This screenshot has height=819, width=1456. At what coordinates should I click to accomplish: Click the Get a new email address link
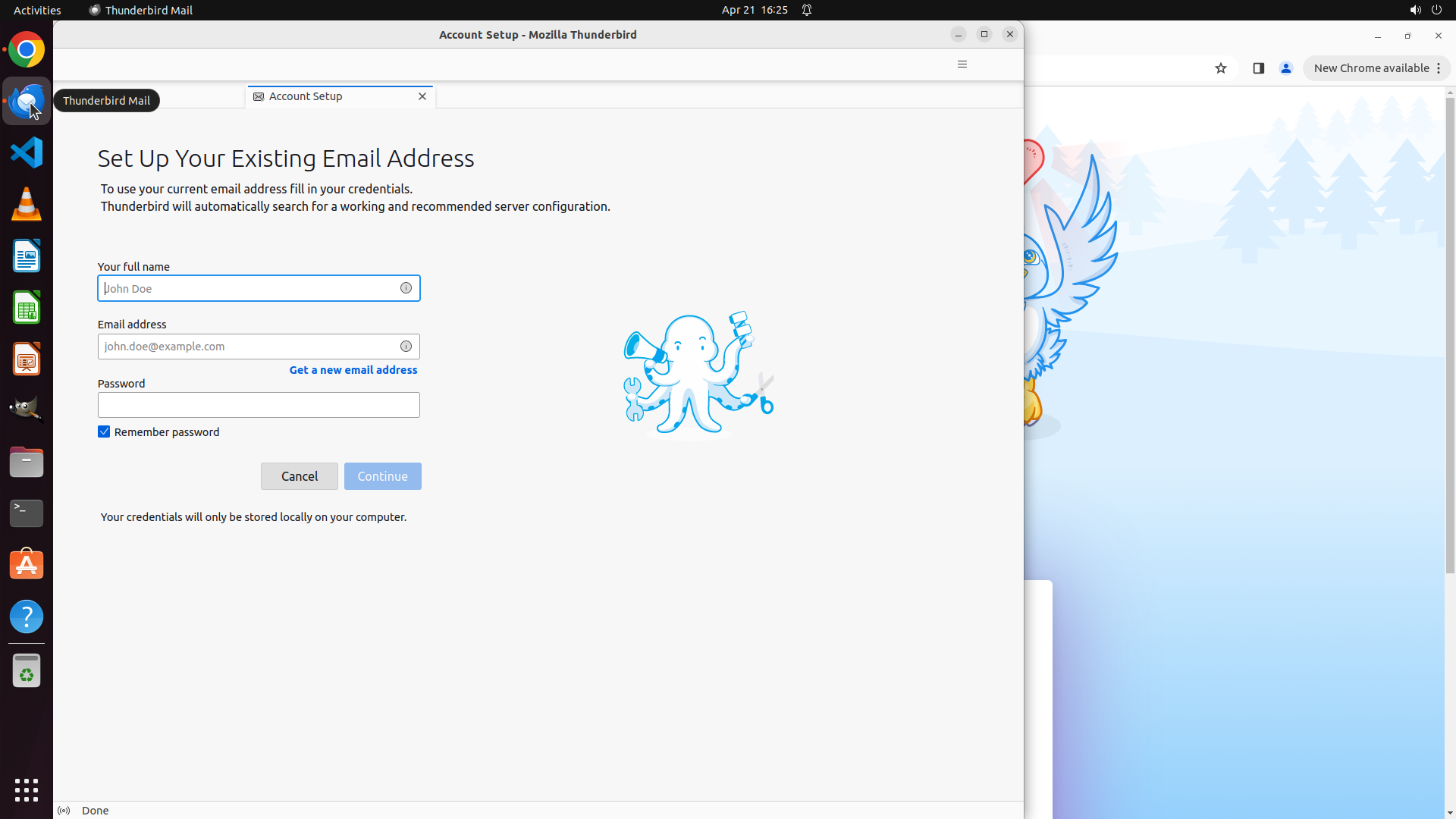[353, 370]
